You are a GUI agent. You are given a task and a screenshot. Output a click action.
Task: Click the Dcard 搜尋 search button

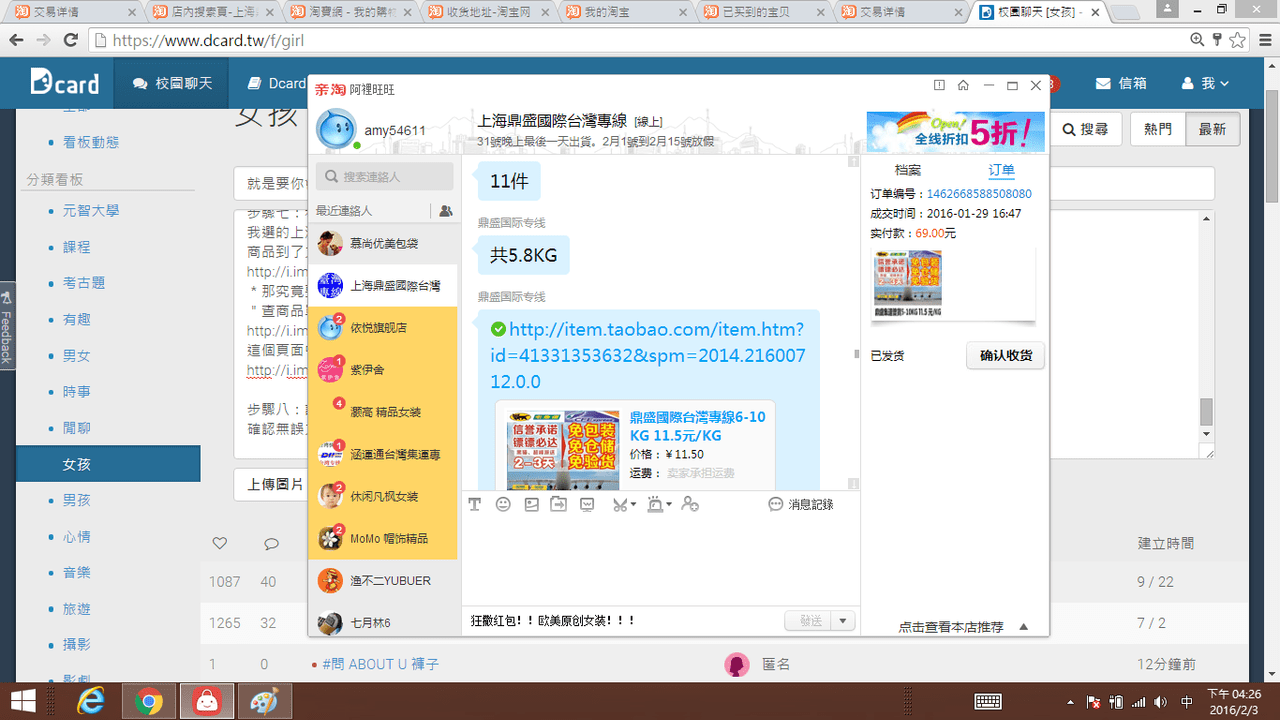point(1085,129)
